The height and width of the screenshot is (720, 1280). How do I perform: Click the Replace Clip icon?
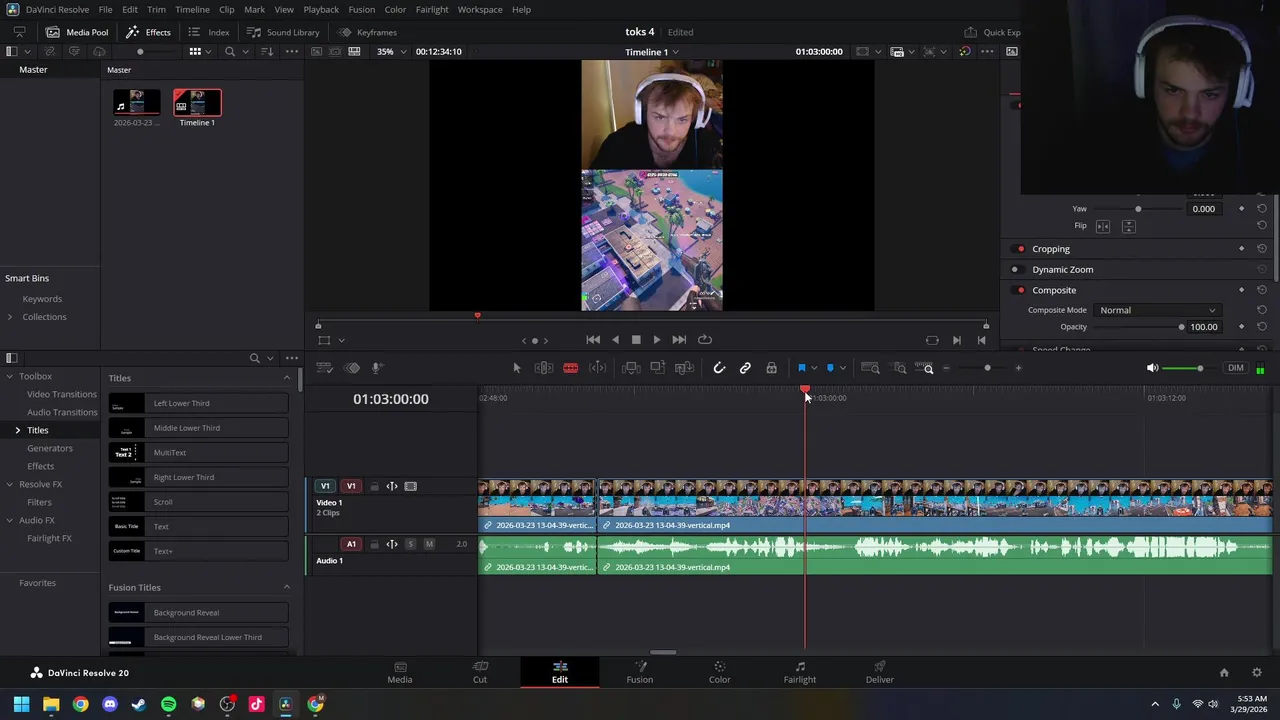coord(685,368)
